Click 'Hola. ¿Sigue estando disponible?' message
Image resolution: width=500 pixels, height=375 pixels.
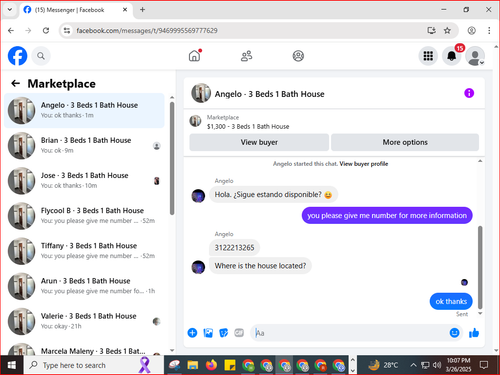coord(273,195)
